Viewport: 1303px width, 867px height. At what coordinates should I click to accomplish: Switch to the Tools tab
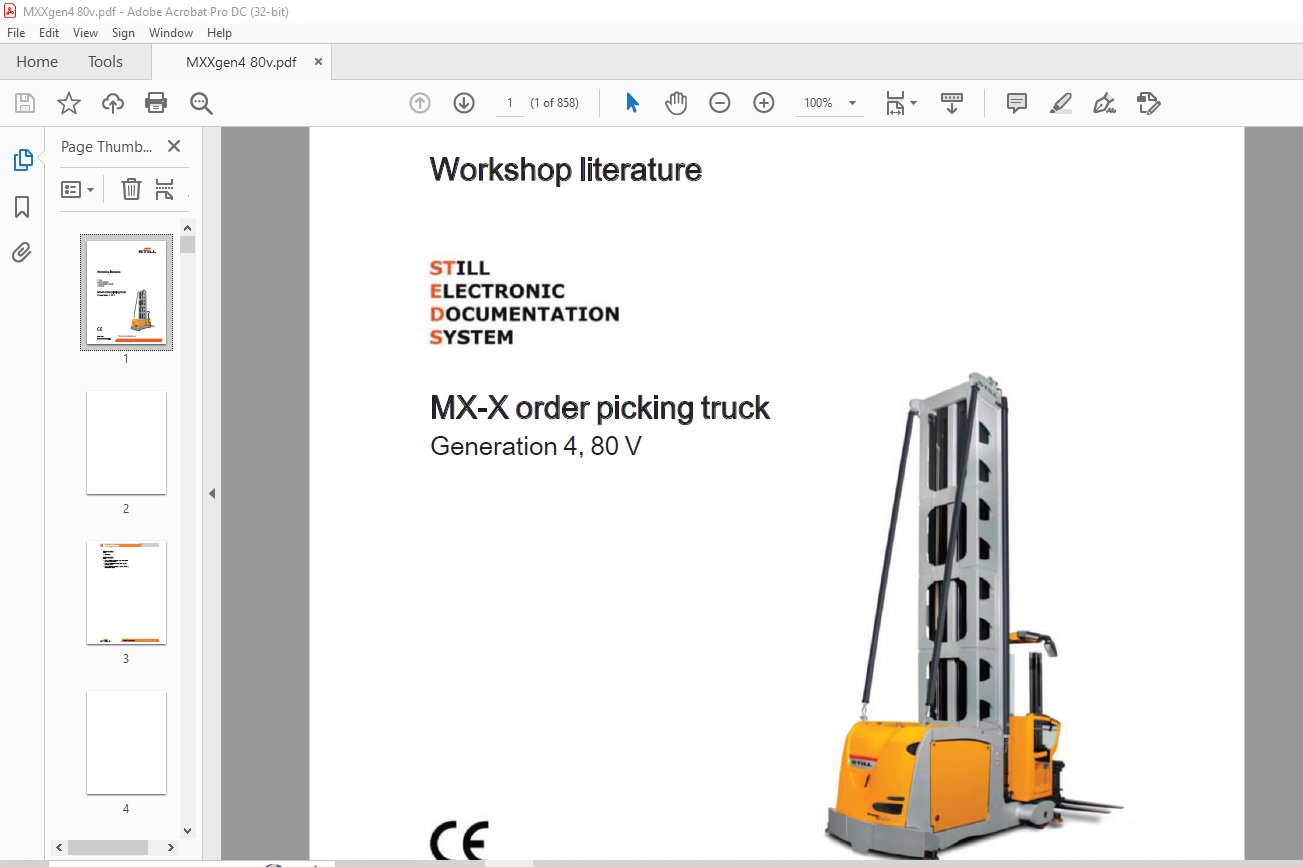coord(105,62)
